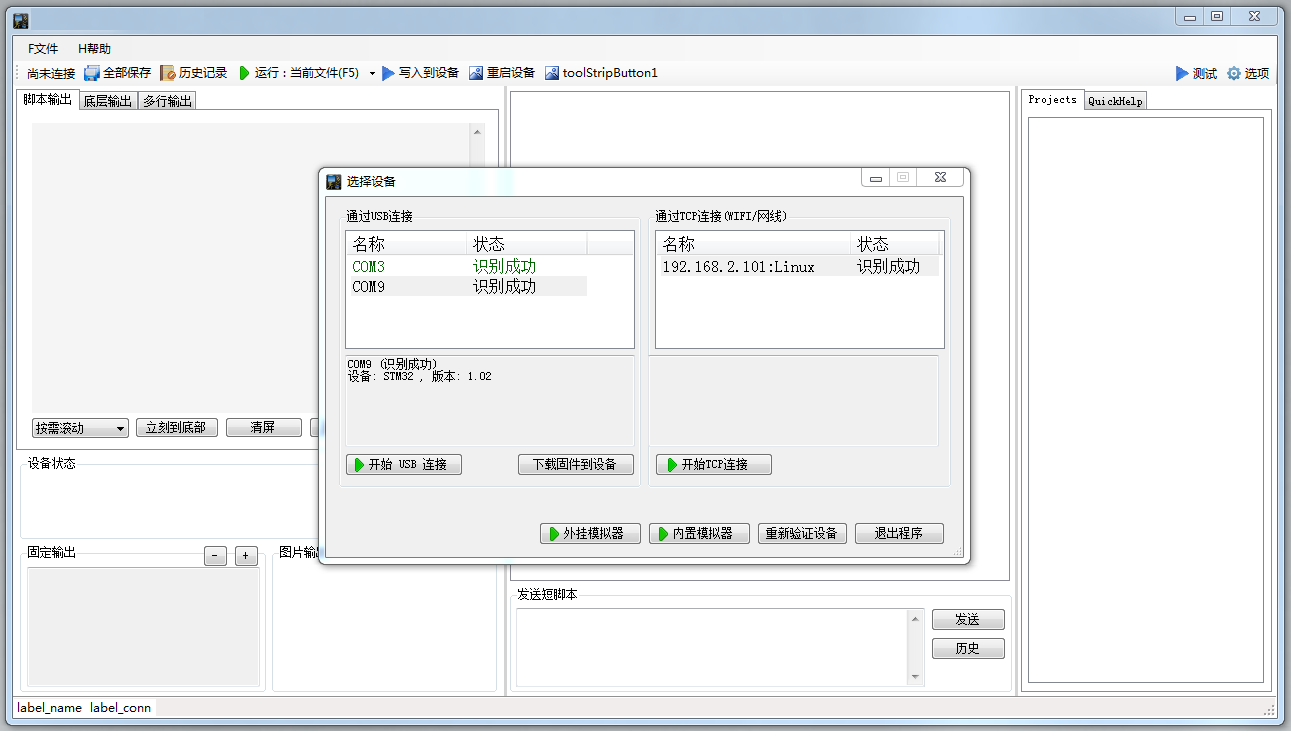Click label_name in the status bar
Viewport: 1291px width, 731px height.
(49, 708)
